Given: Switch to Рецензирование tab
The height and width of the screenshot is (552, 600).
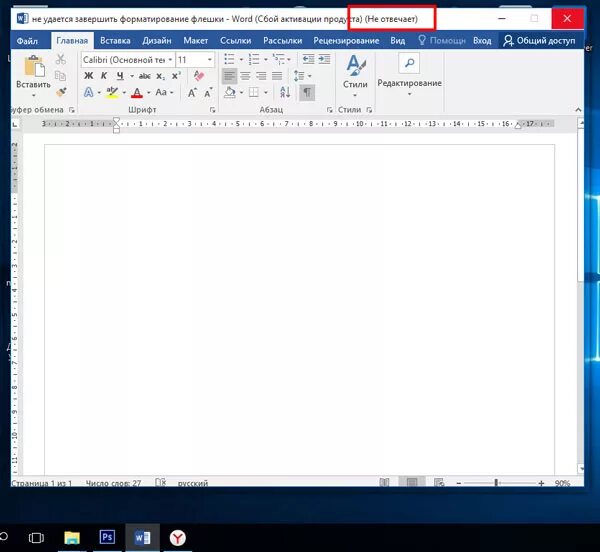Looking at the screenshot, I should (x=346, y=41).
